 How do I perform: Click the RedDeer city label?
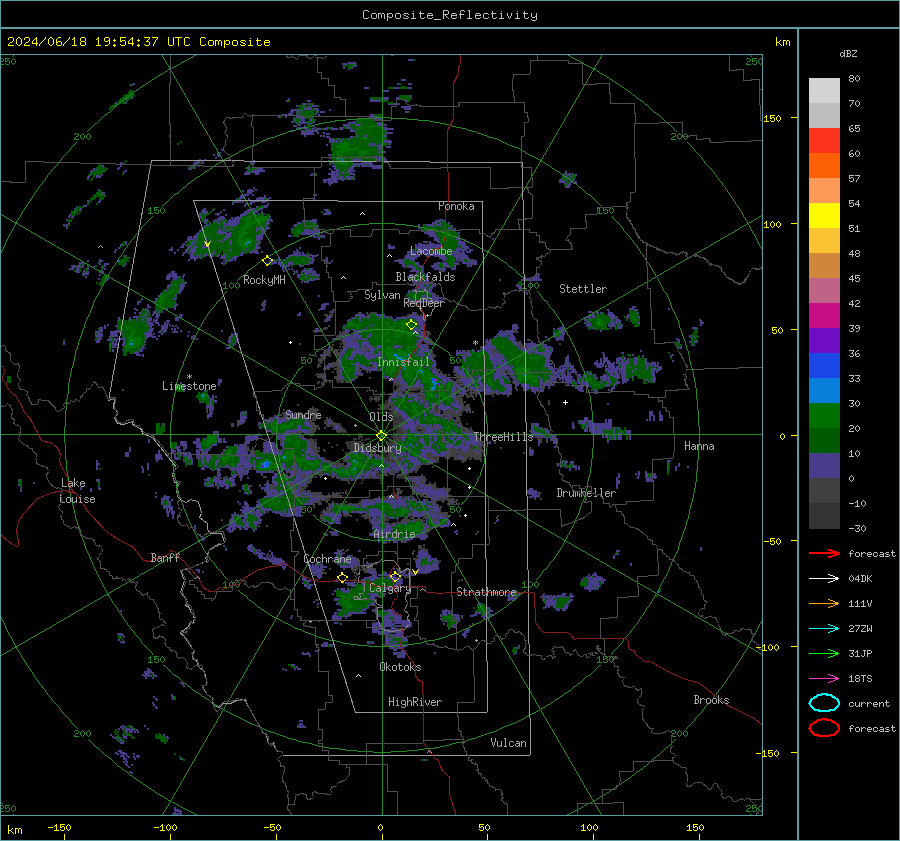click(x=424, y=303)
